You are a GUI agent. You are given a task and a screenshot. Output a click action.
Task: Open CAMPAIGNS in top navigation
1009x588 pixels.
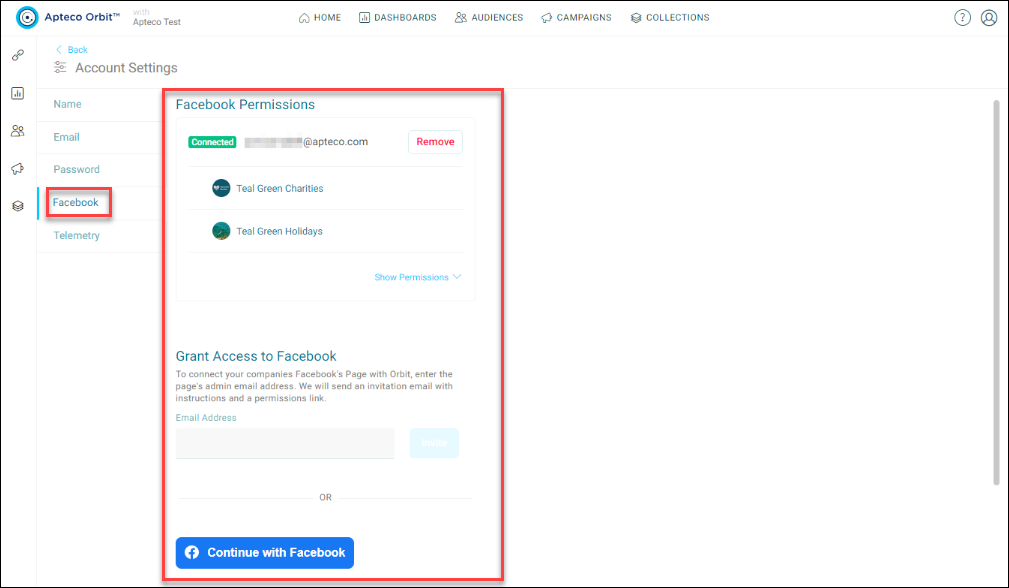[x=577, y=18]
